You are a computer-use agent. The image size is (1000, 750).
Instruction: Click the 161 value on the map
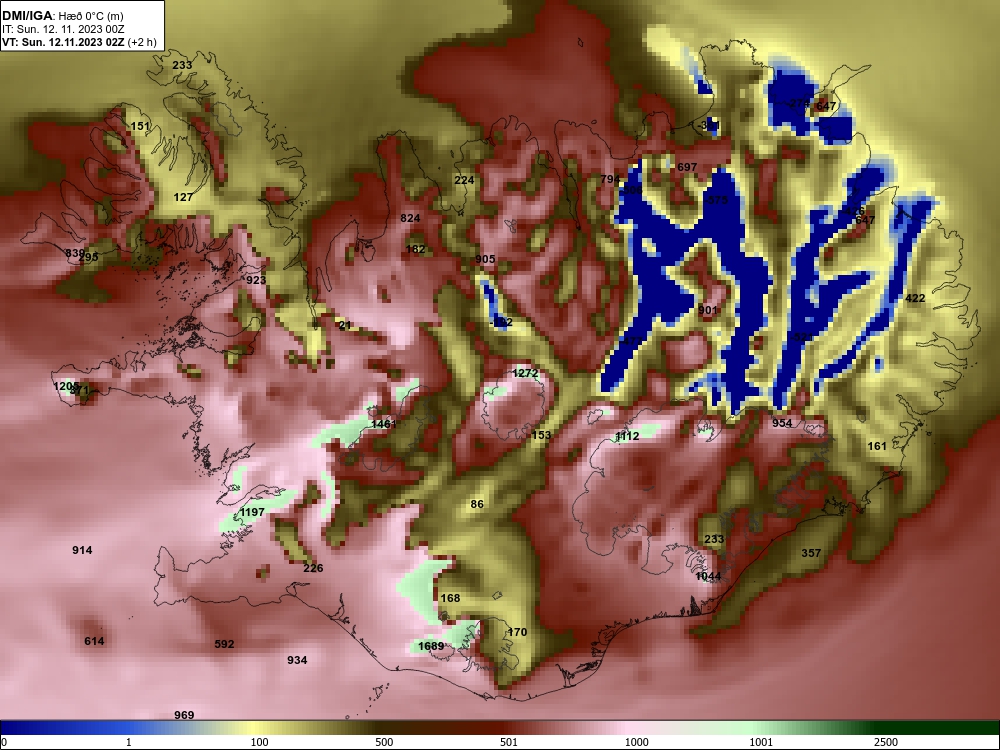pos(877,446)
